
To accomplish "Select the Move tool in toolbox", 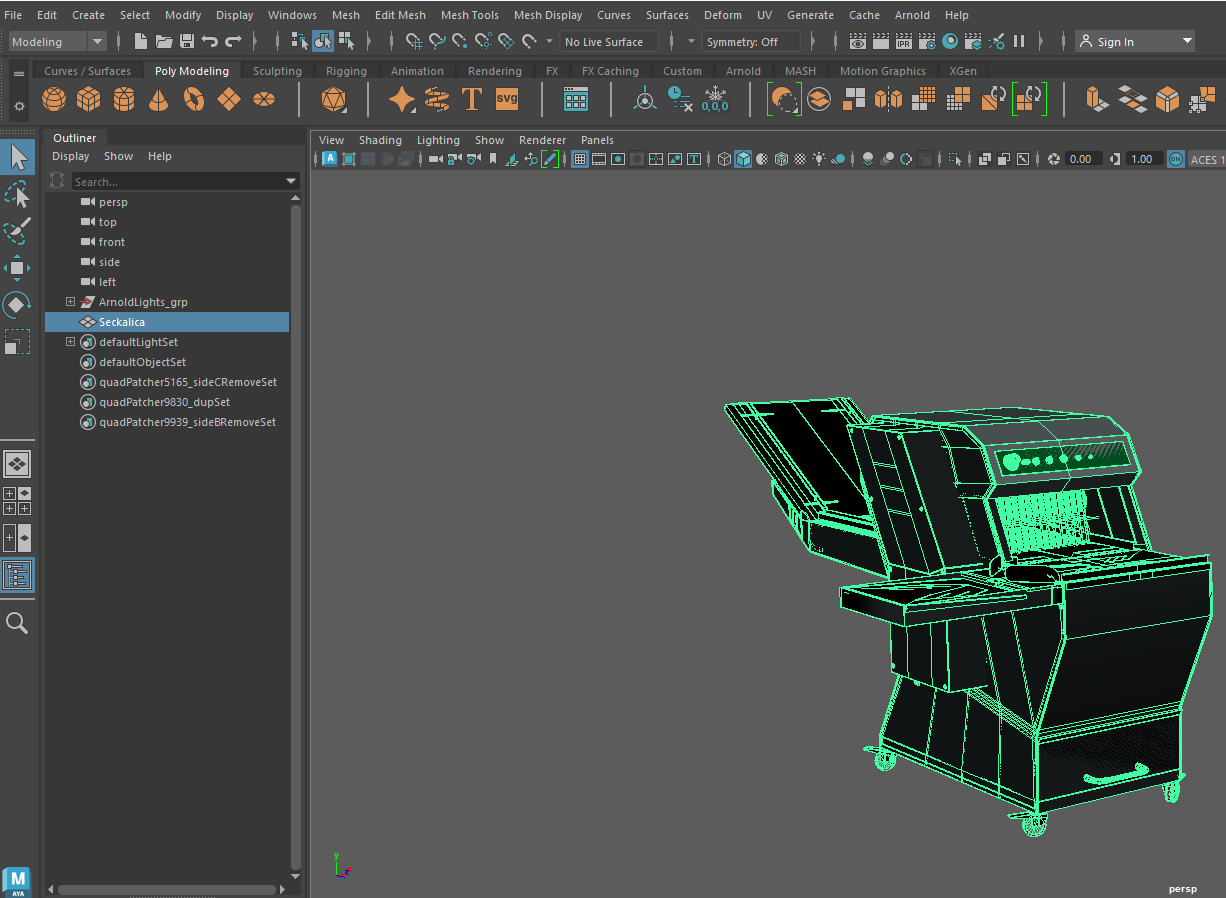I will pos(17,268).
